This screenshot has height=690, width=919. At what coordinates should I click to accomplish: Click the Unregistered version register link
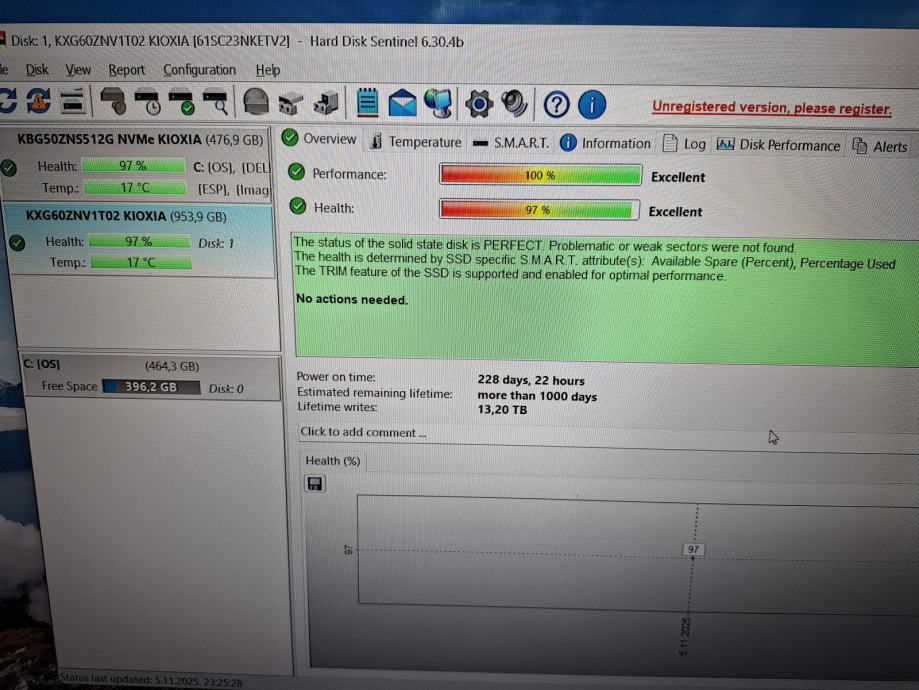(772, 108)
